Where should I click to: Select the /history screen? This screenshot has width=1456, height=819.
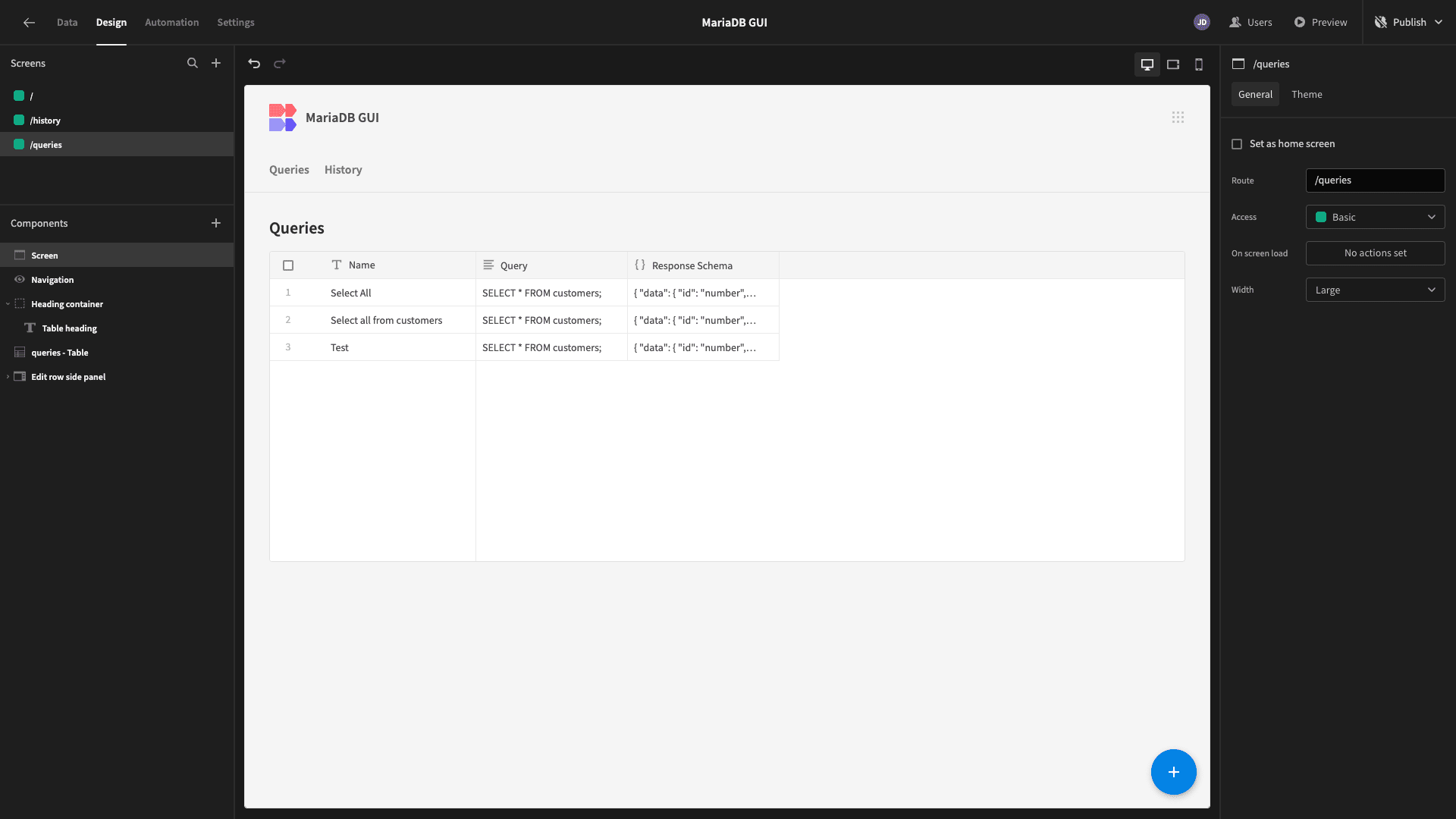tap(117, 121)
